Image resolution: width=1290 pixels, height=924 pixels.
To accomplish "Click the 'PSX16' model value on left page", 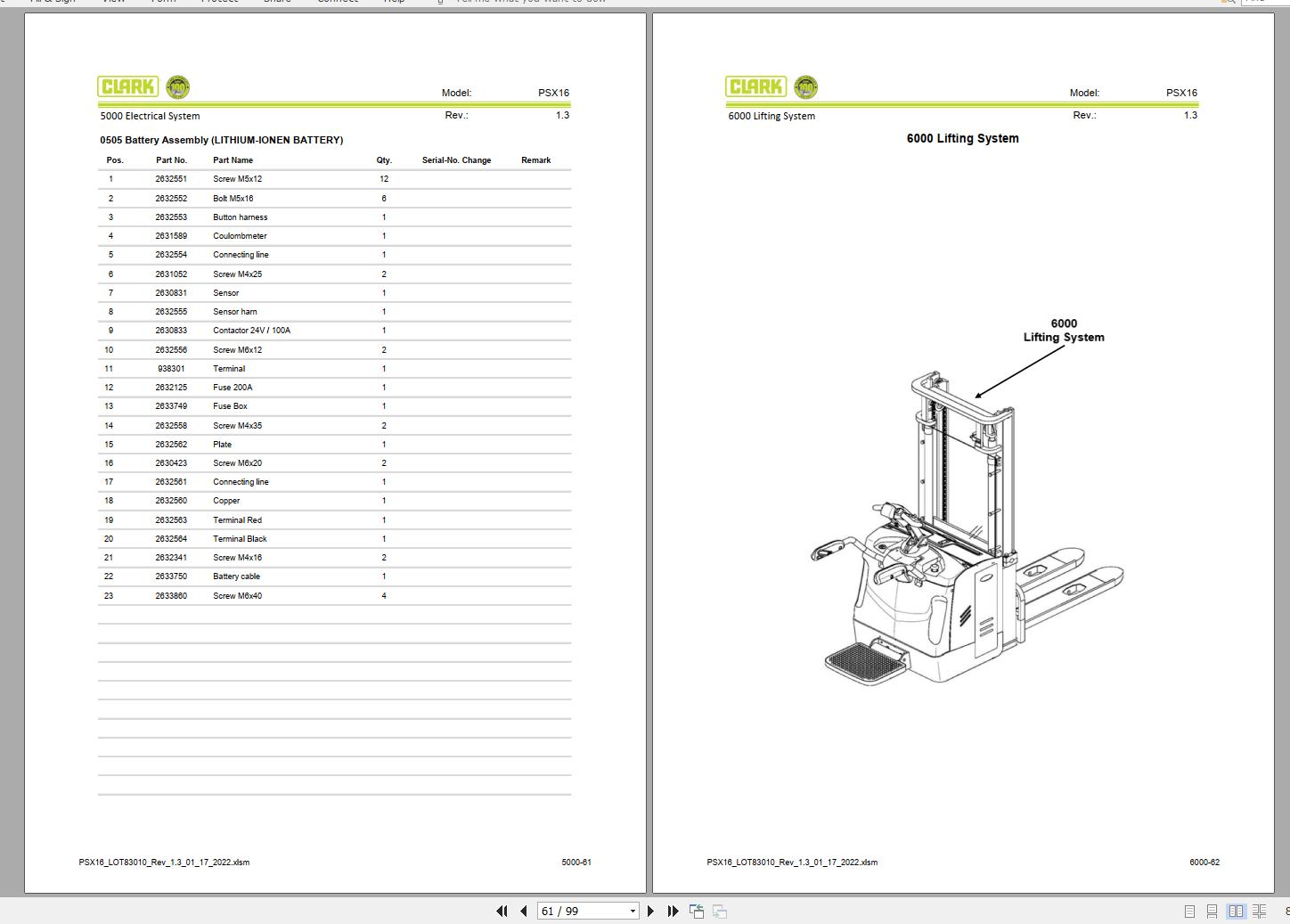I will [x=553, y=93].
